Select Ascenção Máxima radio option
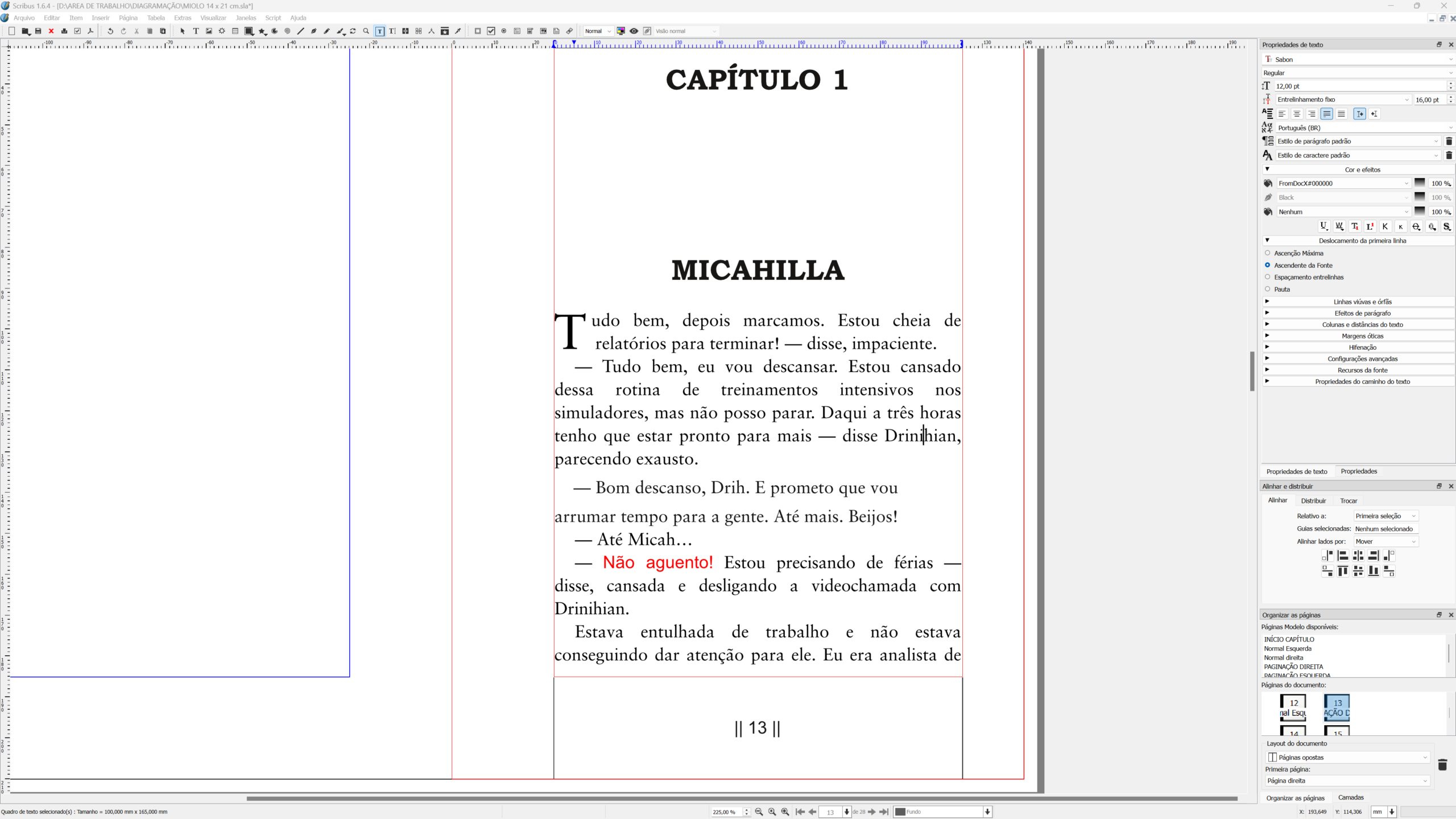 pos(1267,253)
